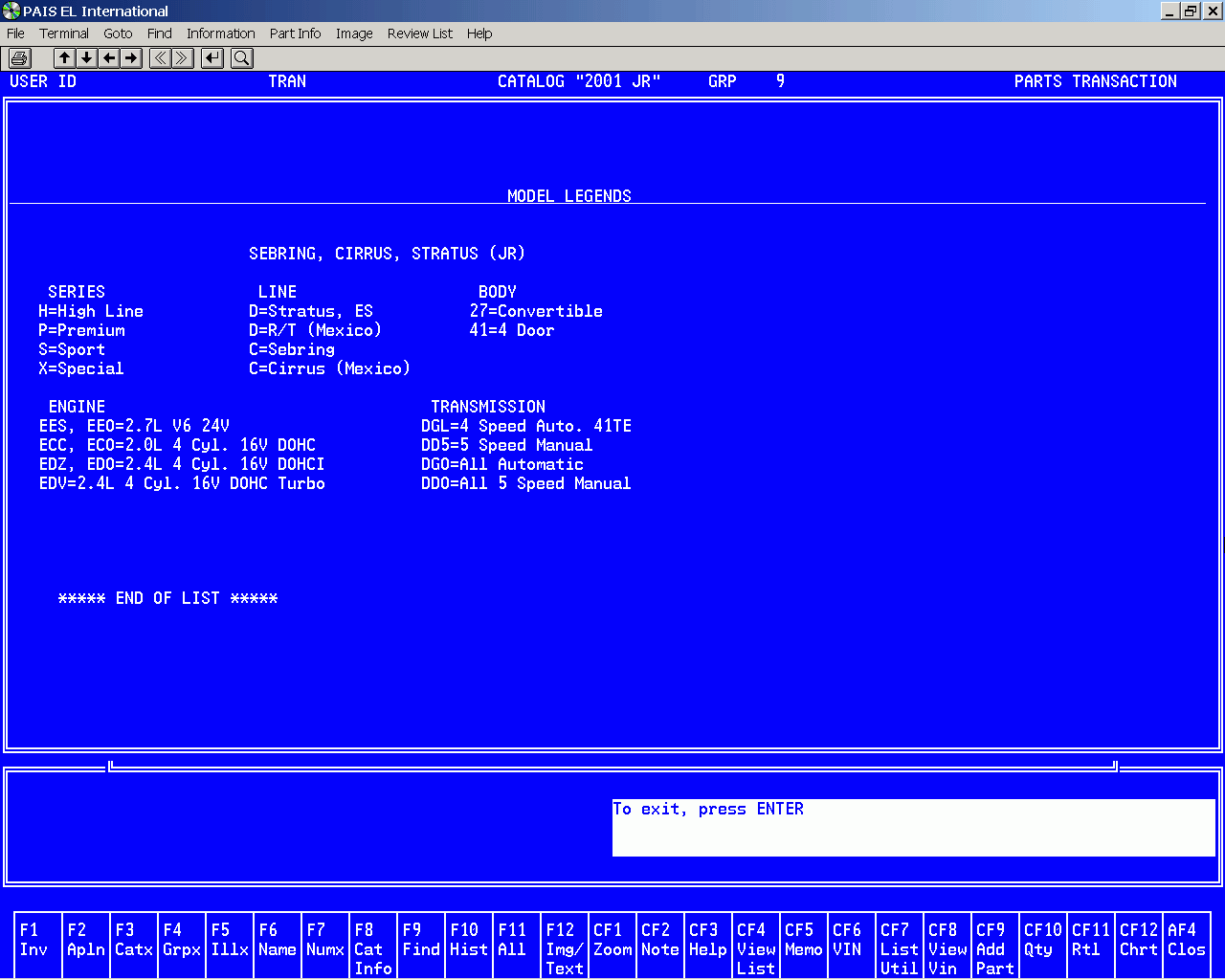The image size is (1225, 980).
Task: Click the 'EDV=2.4L 4 Cyl. 16V DOHC Turbo' entry
Action: pyautogui.click(x=182, y=483)
